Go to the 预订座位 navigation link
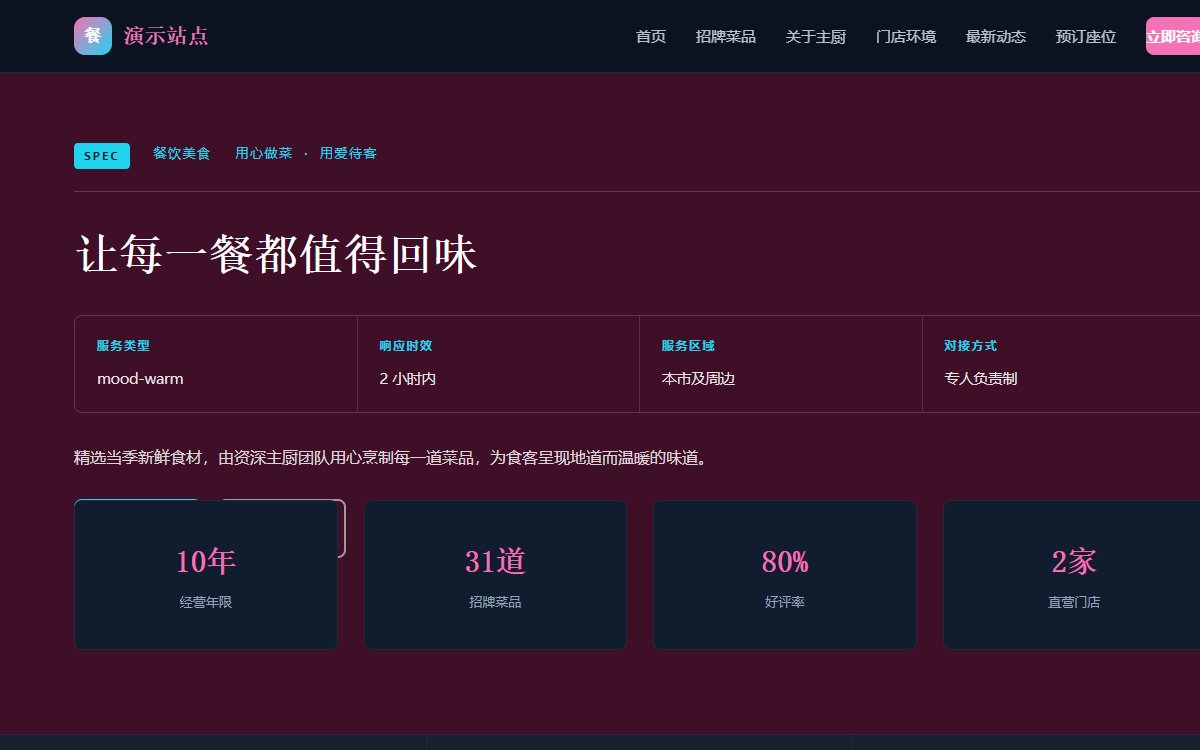Viewport: 1200px width, 750px height. point(1086,37)
